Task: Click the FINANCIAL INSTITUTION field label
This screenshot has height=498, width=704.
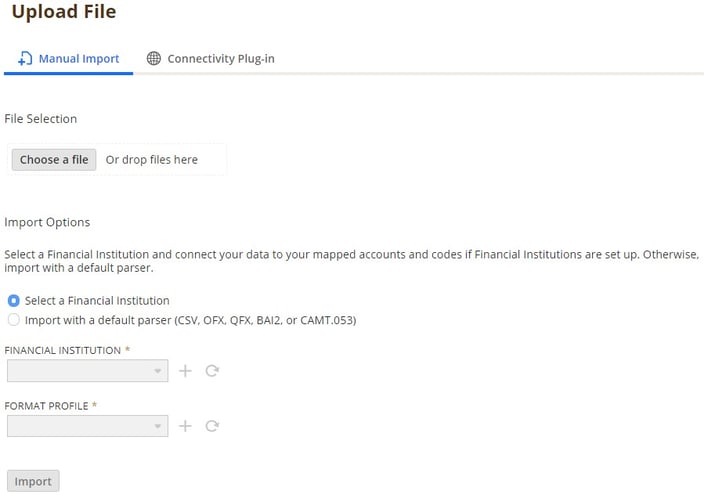Action: (64, 350)
